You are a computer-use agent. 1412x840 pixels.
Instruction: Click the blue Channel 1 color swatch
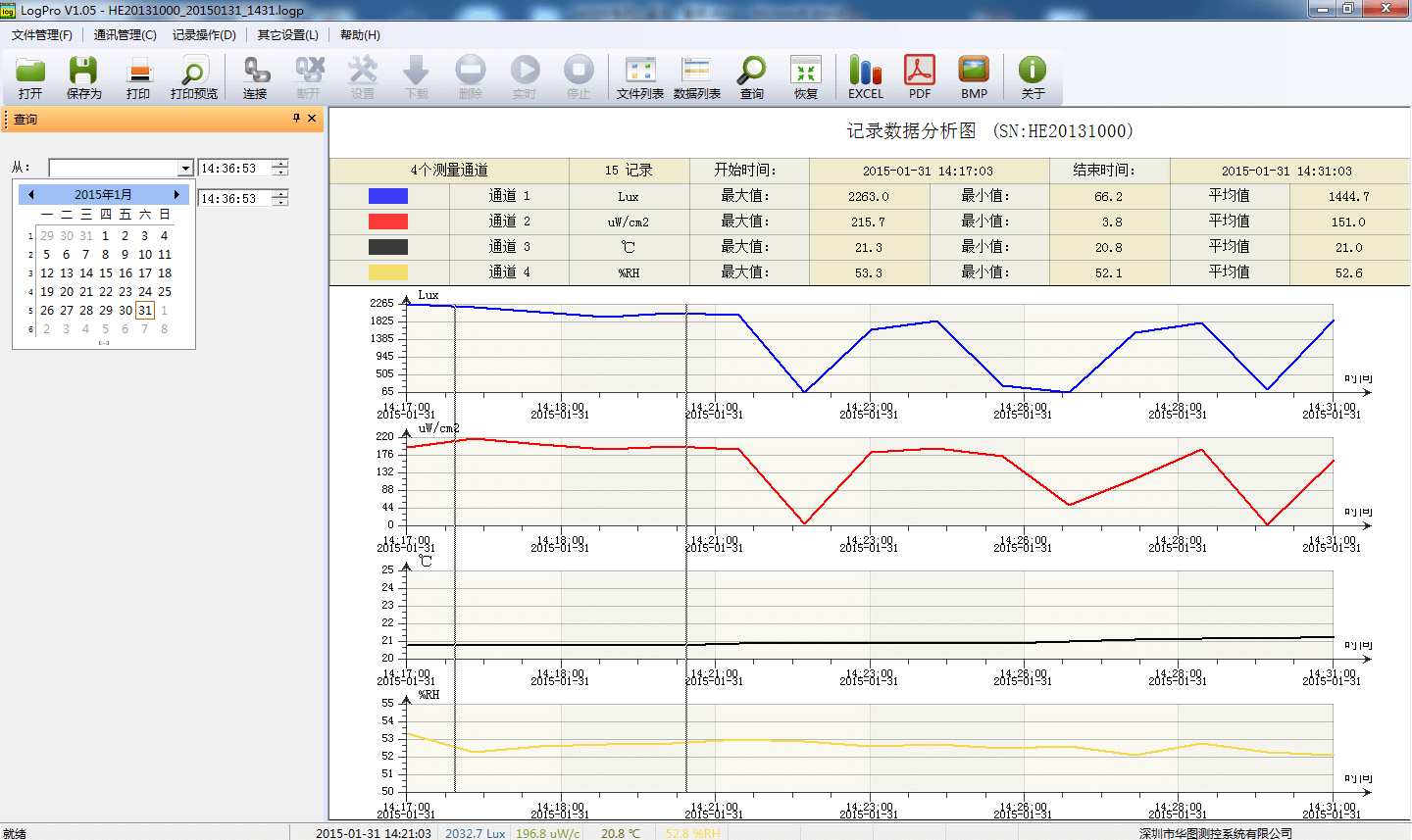coord(387,196)
